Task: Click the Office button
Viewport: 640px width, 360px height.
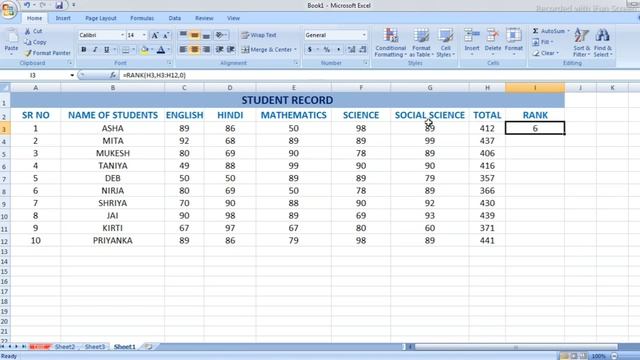Action: click(x=8, y=9)
